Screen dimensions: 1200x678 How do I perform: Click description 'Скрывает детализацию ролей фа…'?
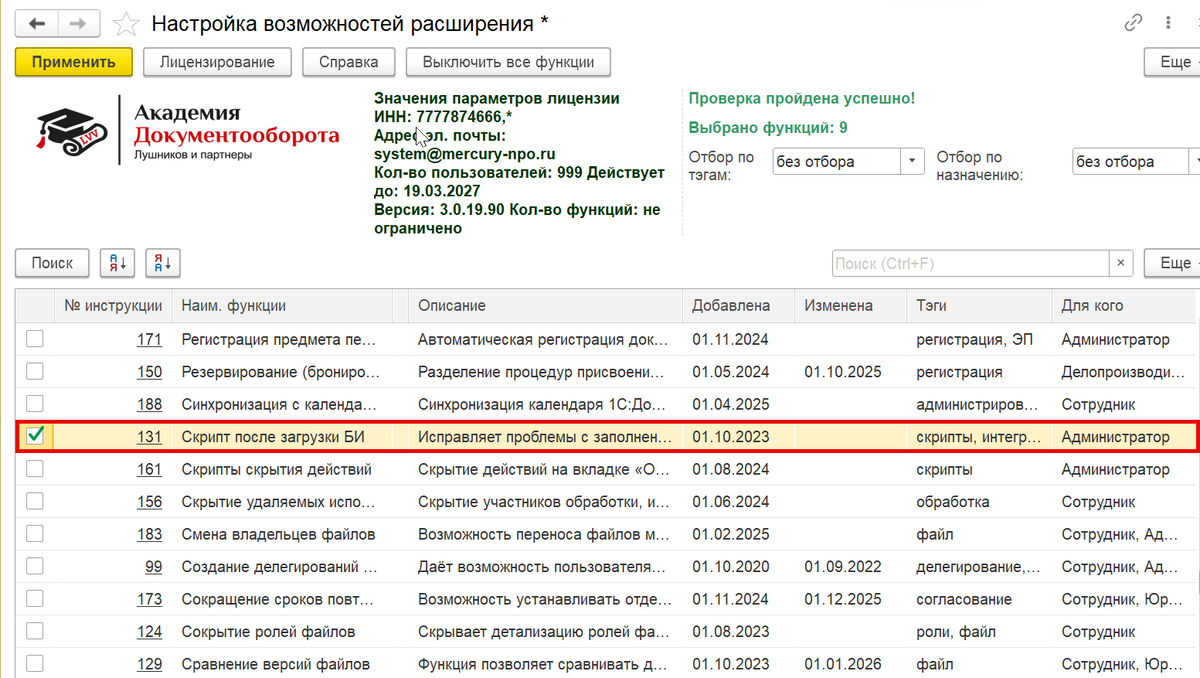click(543, 632)
